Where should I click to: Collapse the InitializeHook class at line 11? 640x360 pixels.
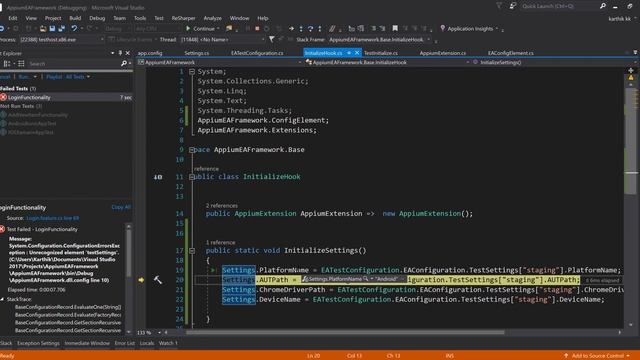click(192, 177)
